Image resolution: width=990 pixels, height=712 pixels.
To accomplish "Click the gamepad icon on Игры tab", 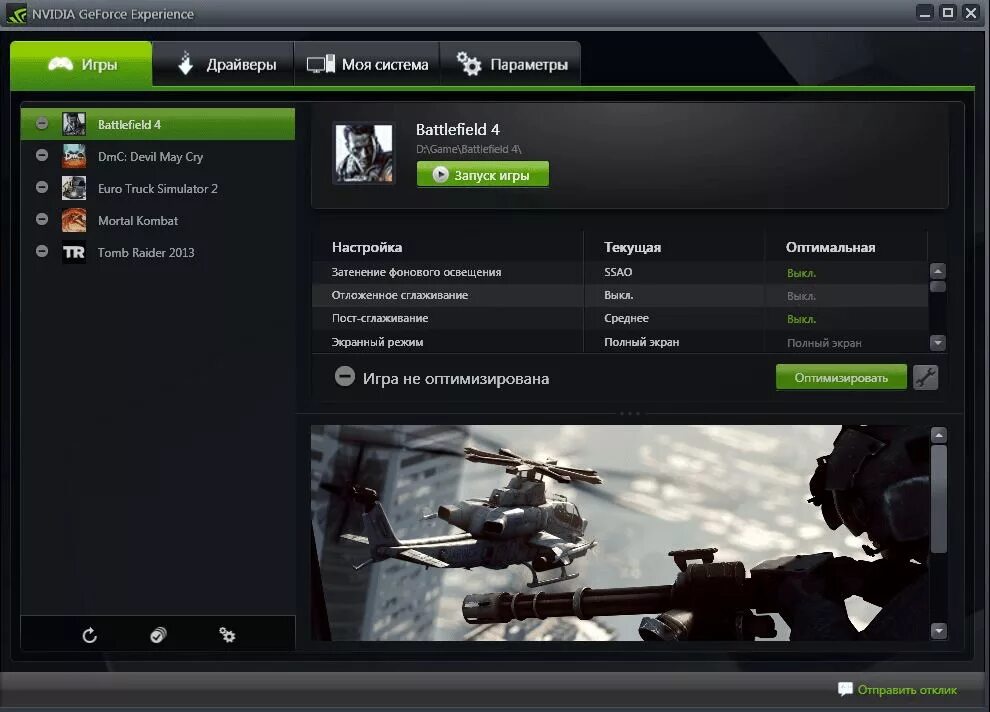I will pos(61,64).
